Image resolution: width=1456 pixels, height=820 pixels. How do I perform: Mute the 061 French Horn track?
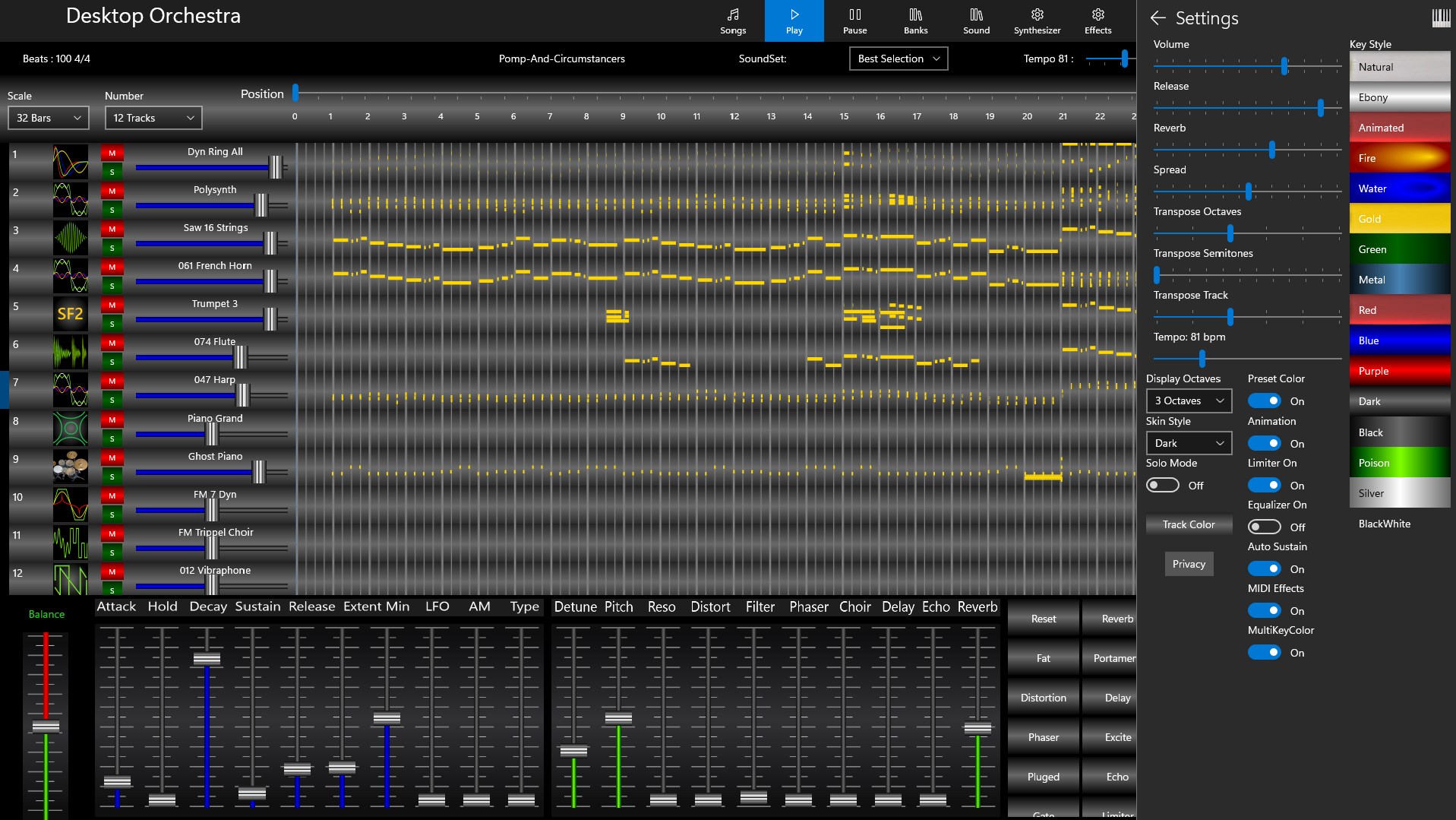111,267
